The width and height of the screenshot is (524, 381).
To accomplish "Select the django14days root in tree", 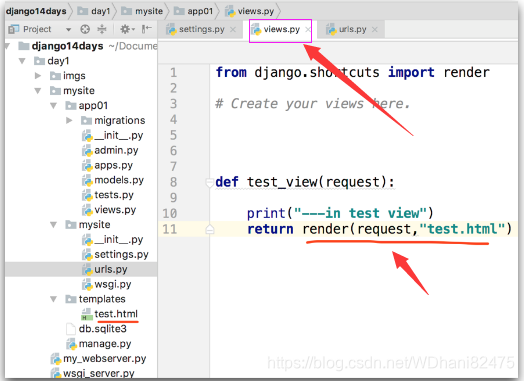I will (67, 46).
